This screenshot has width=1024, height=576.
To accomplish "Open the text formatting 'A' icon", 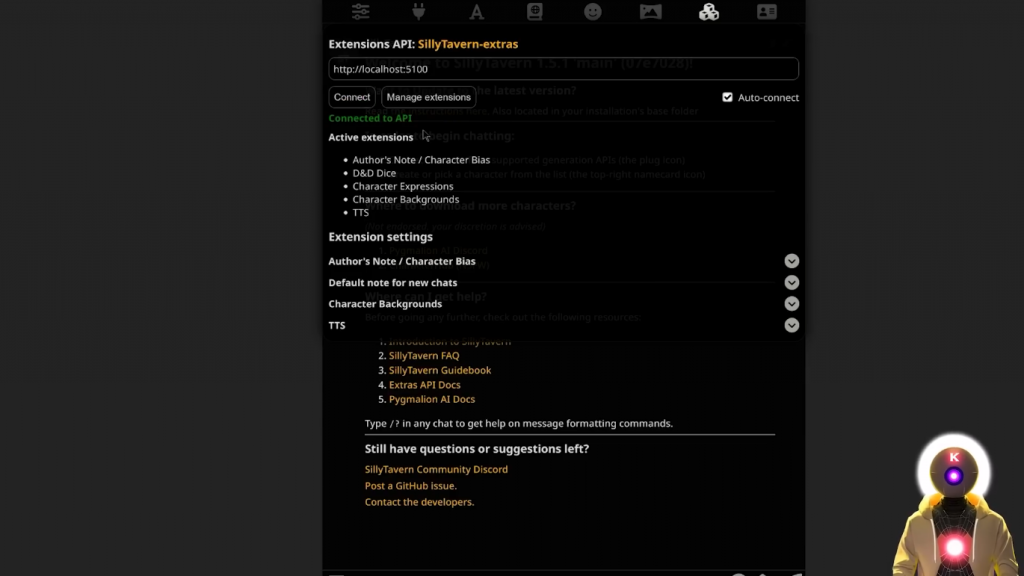I will 477,12.
